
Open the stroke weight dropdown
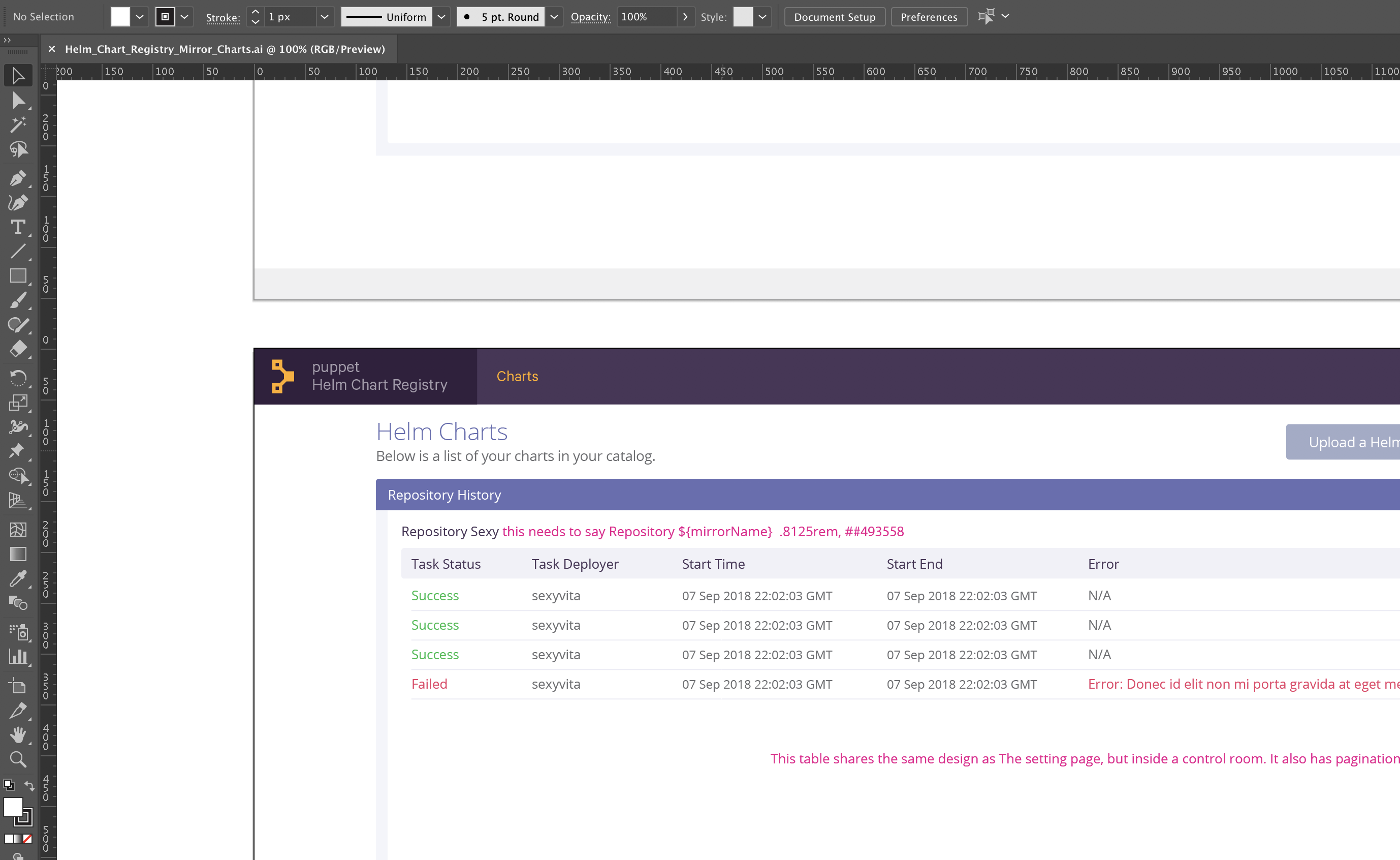click(325, 16)
